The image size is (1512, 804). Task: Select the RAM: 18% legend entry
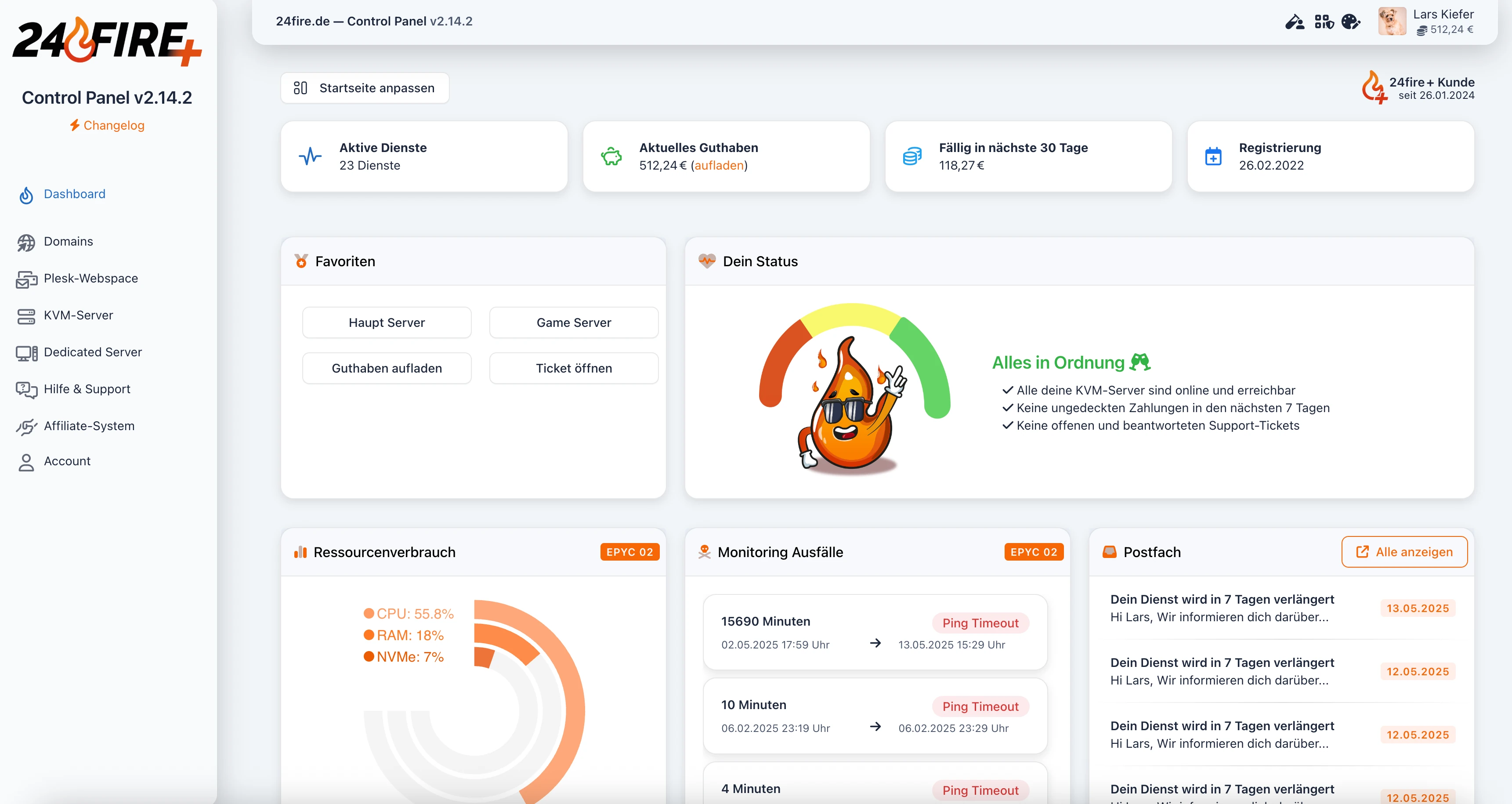(x=404, y=636)
